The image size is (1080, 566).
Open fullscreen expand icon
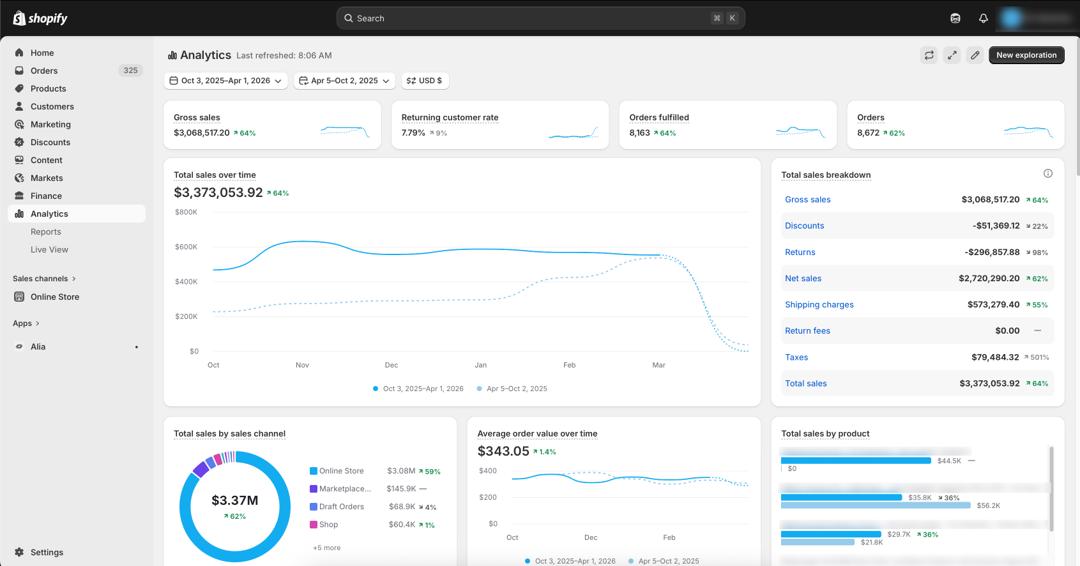952,55
